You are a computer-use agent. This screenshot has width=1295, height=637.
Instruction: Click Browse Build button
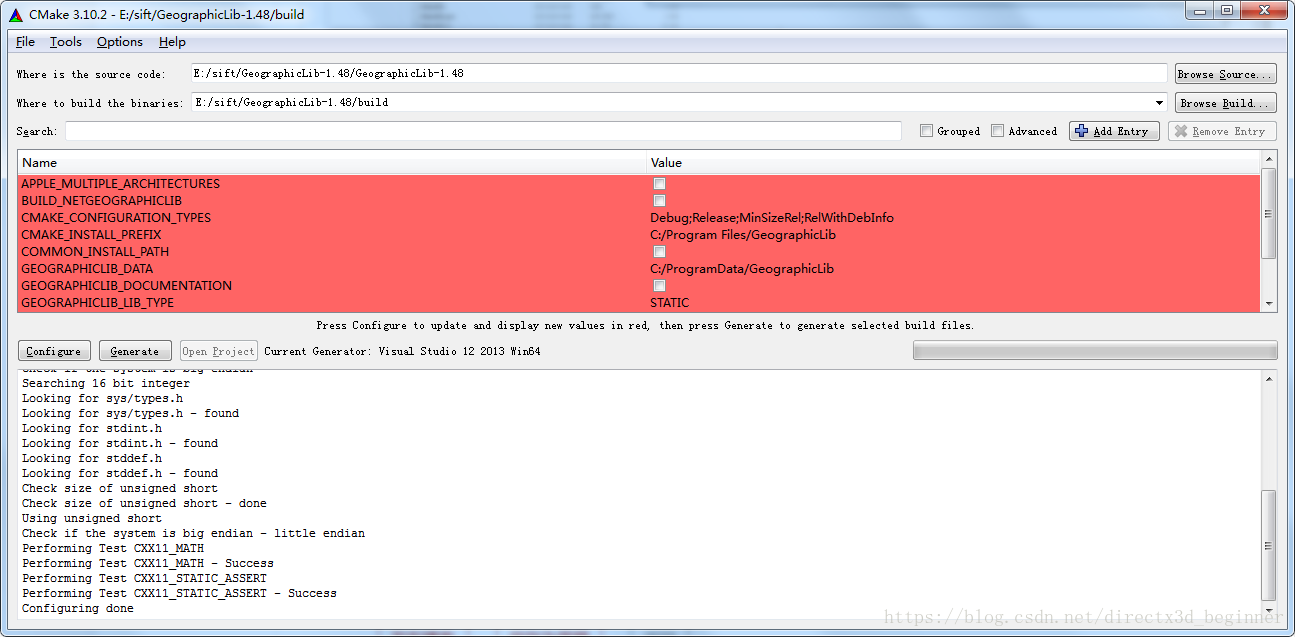1224,103
